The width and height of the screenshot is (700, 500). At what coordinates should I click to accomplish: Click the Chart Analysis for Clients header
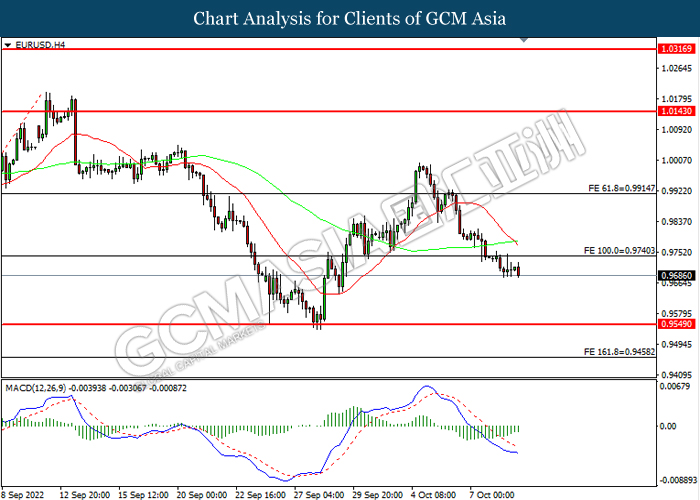pos(350,19)
